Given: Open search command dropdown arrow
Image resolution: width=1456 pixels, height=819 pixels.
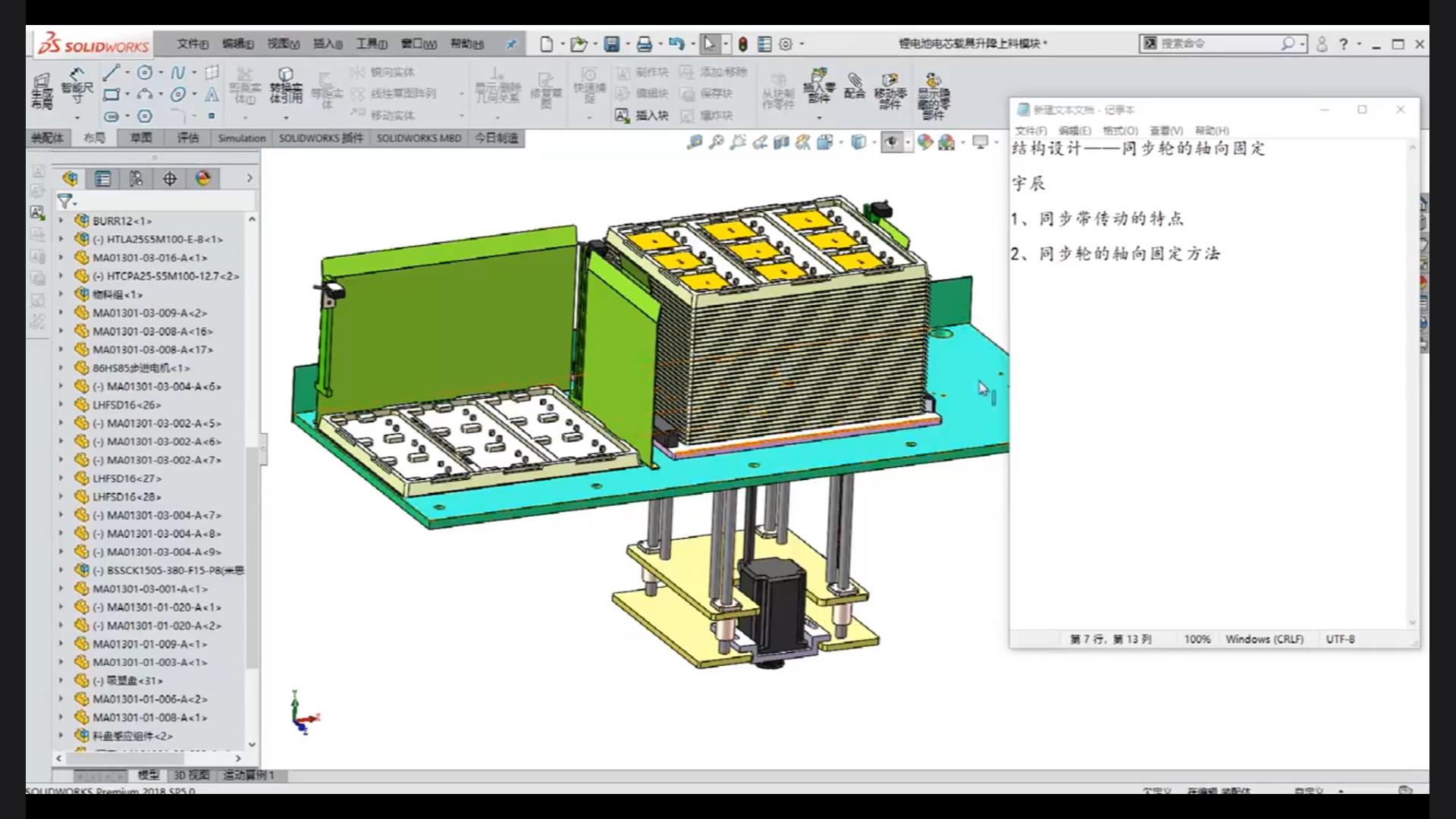Looking at the screenshot, I should pyautogui.click(x=1302, y=44).
